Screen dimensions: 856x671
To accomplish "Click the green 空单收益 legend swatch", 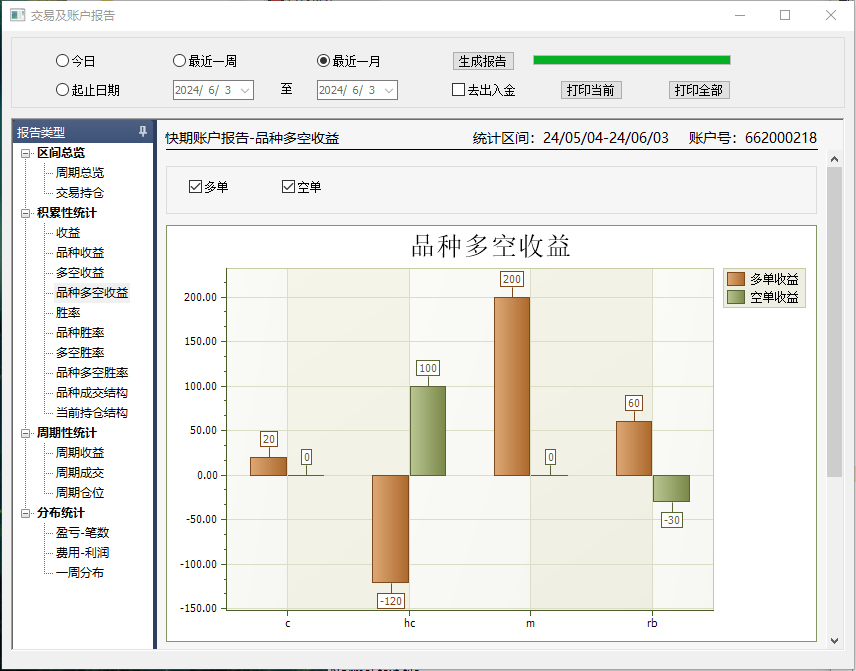I will 736,297.
